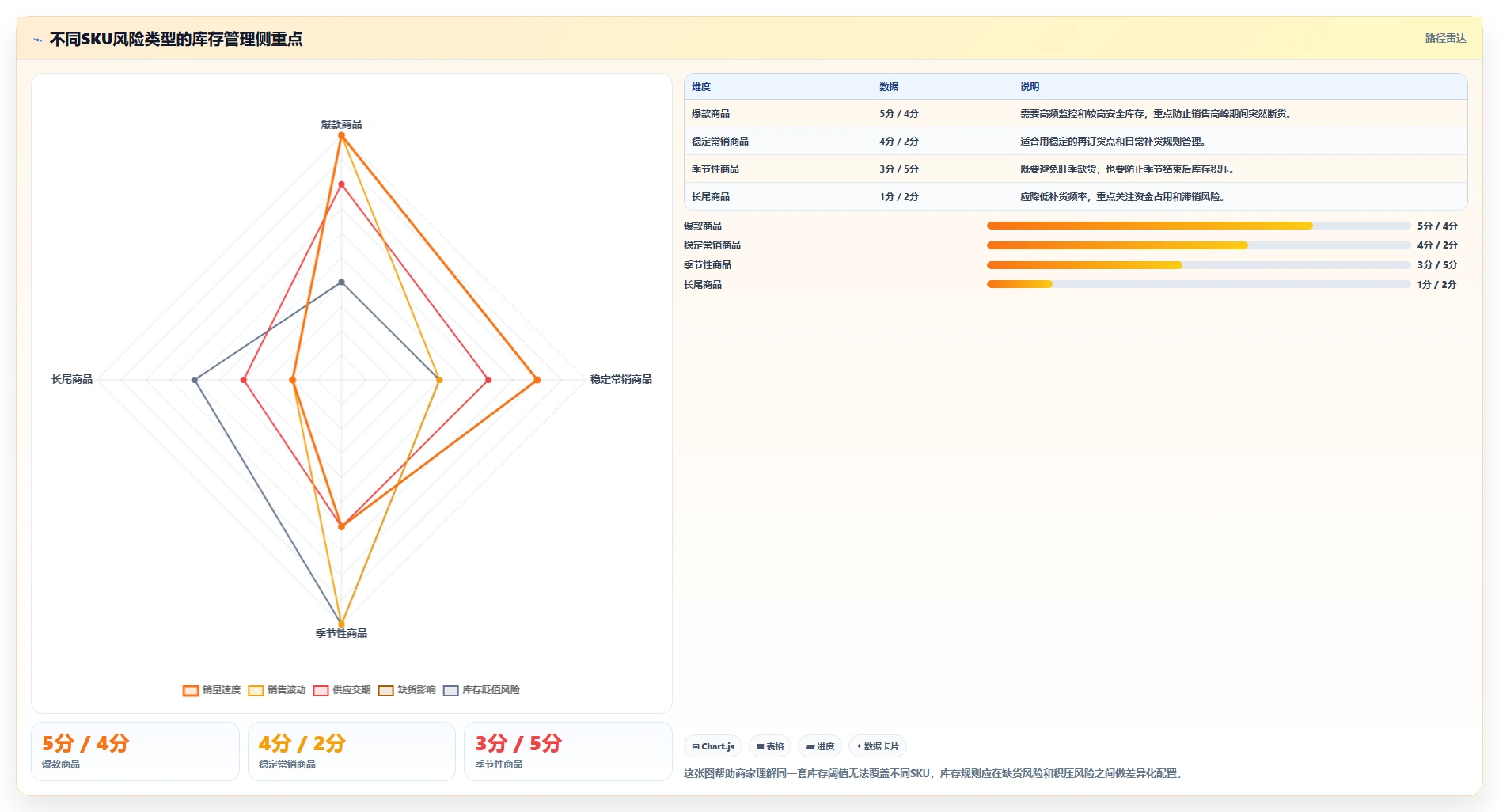
Task: Click the 爆款商品 radar axis label
Action: point(341,124)
